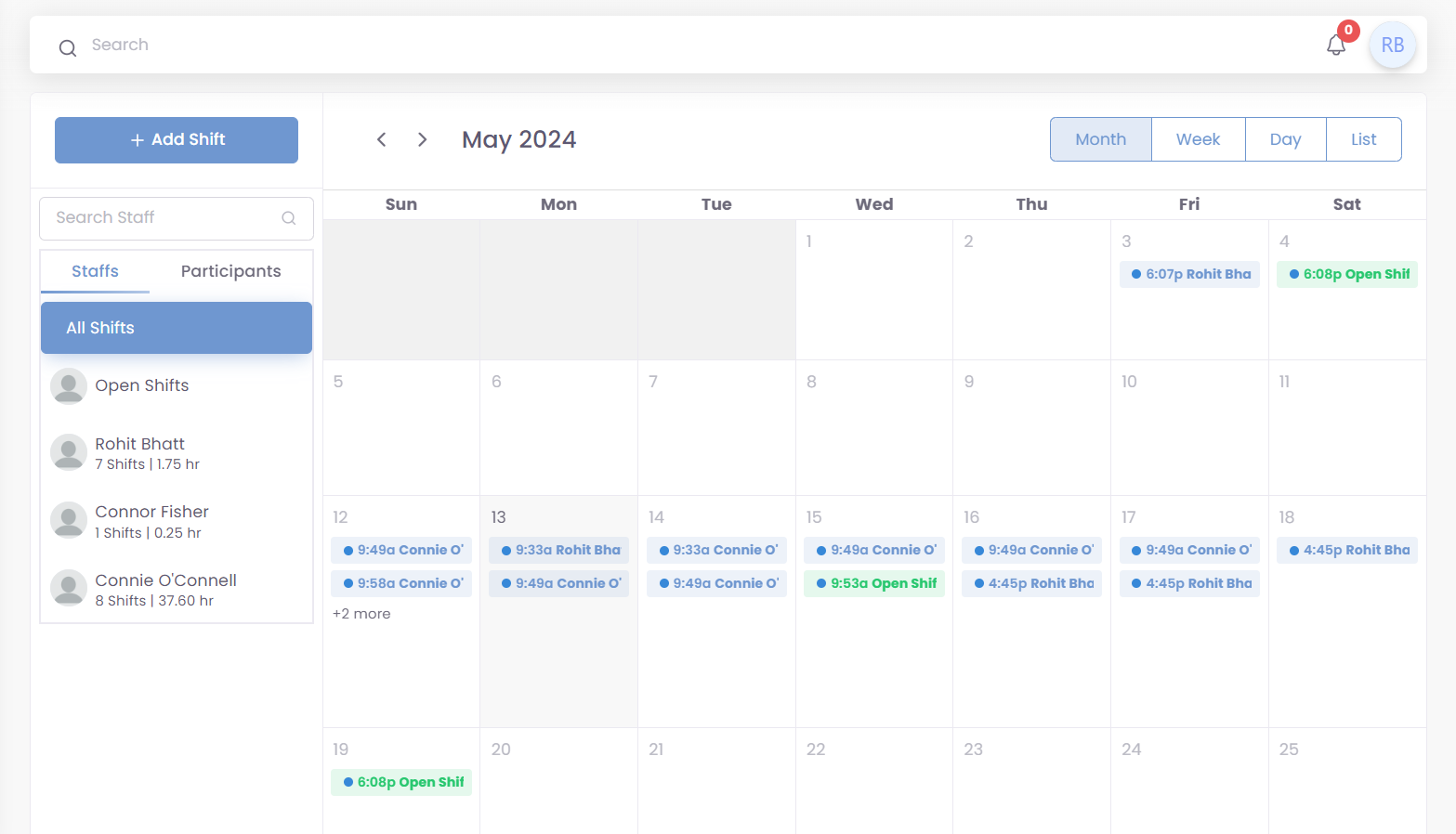This screenshot has width=1456, height=834.
Task: Expand the +2 more shifts on May 12
Action: coord(361,614)
